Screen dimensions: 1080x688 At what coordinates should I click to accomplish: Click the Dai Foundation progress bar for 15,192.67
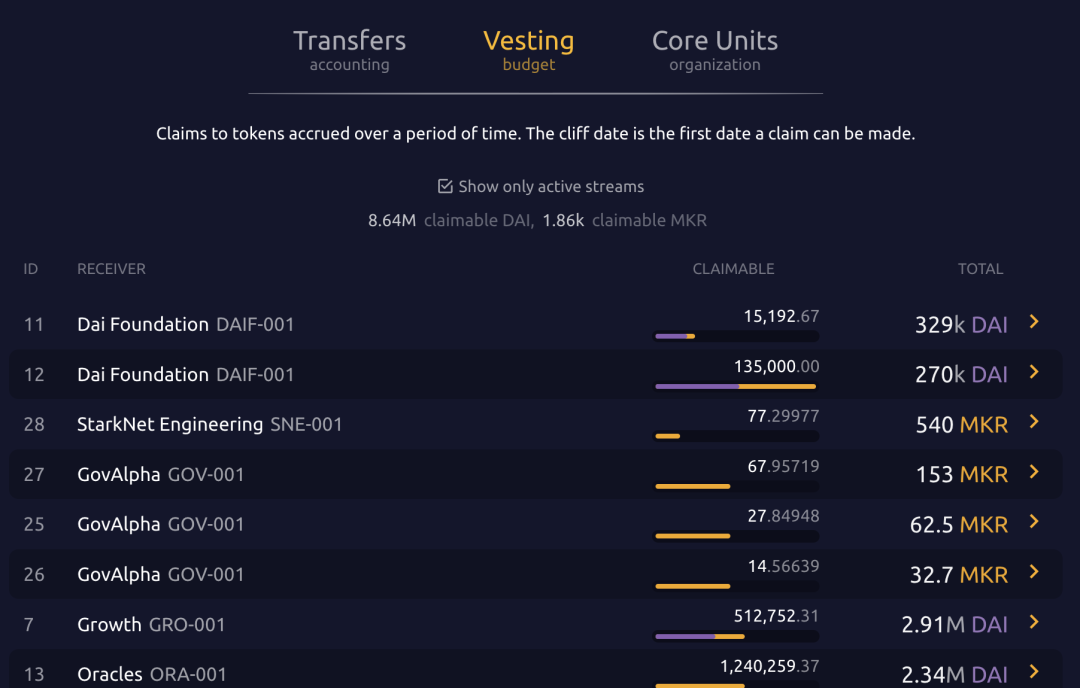click(x=736, y=336)
